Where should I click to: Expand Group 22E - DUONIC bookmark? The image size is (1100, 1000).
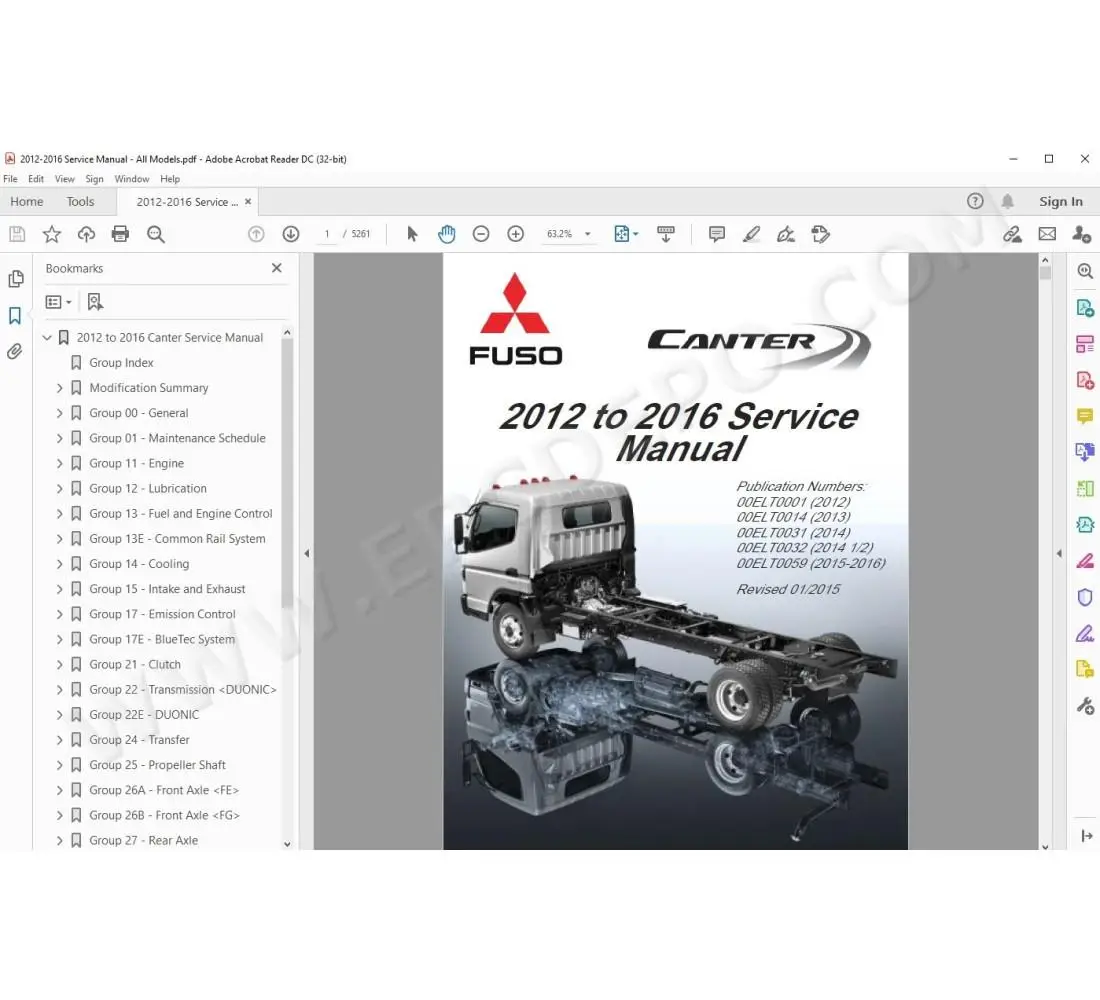pyautogui.click(x=60, y=714)
